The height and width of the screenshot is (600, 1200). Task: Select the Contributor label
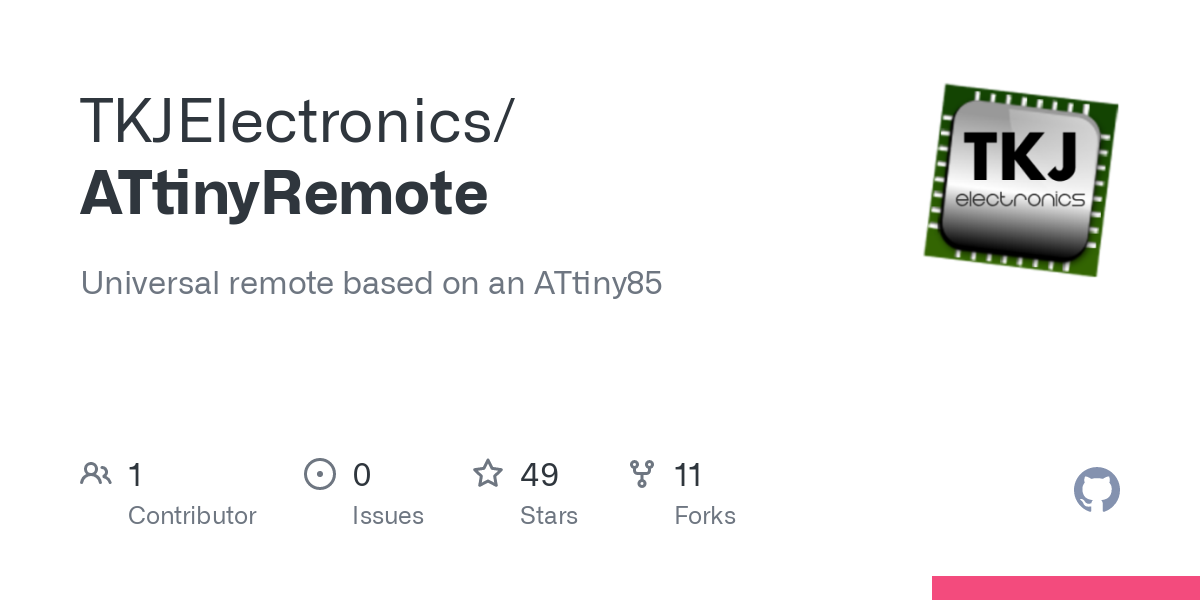pos(192,516)
